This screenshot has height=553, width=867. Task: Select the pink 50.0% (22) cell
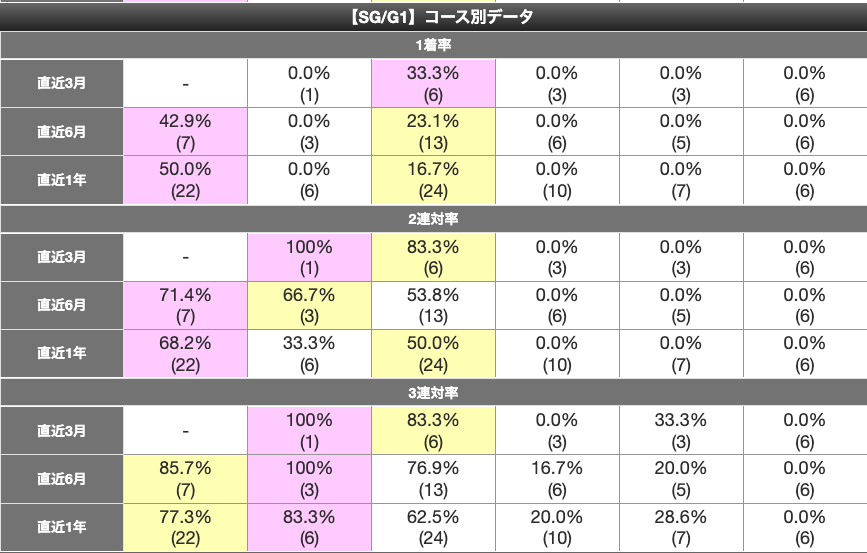(x=185, y=180)
